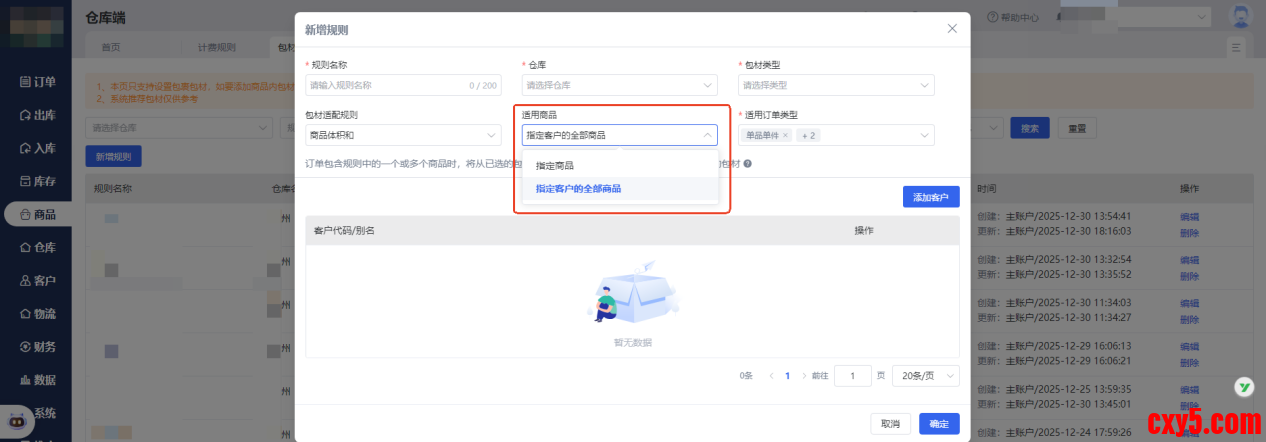Image resolution: width=1266 pixels, height=442 pixels.
Task: Choose 指定商品 from the dropdown list
Action: tap(555, 165)
